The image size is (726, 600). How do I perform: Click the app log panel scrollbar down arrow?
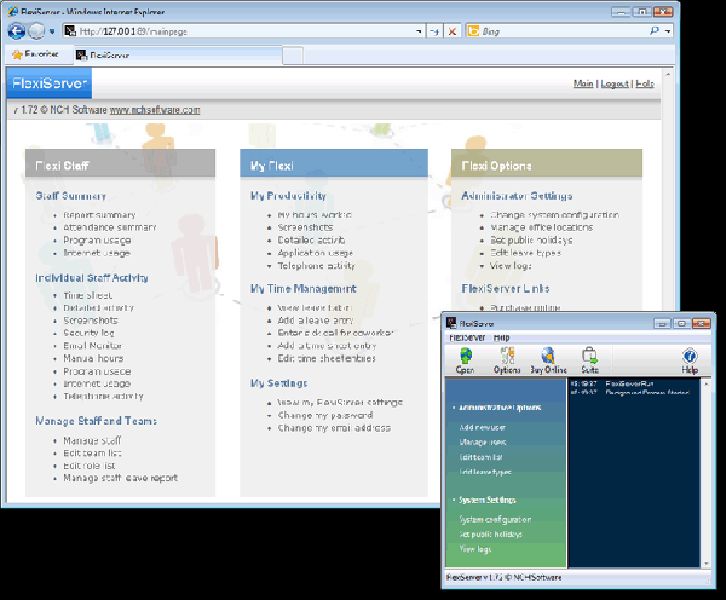tap(706, 563)
